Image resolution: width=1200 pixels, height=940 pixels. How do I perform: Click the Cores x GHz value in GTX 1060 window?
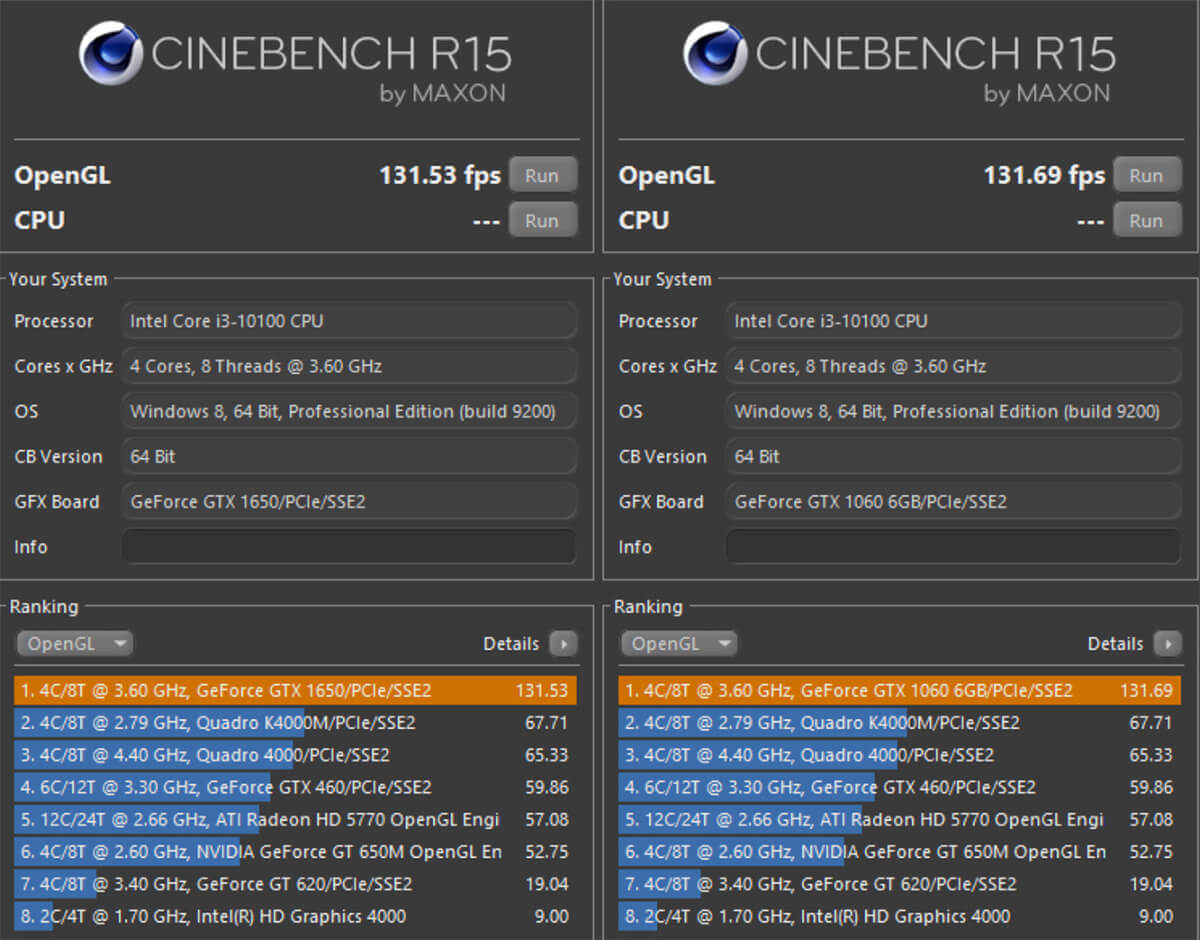(953, 366)
